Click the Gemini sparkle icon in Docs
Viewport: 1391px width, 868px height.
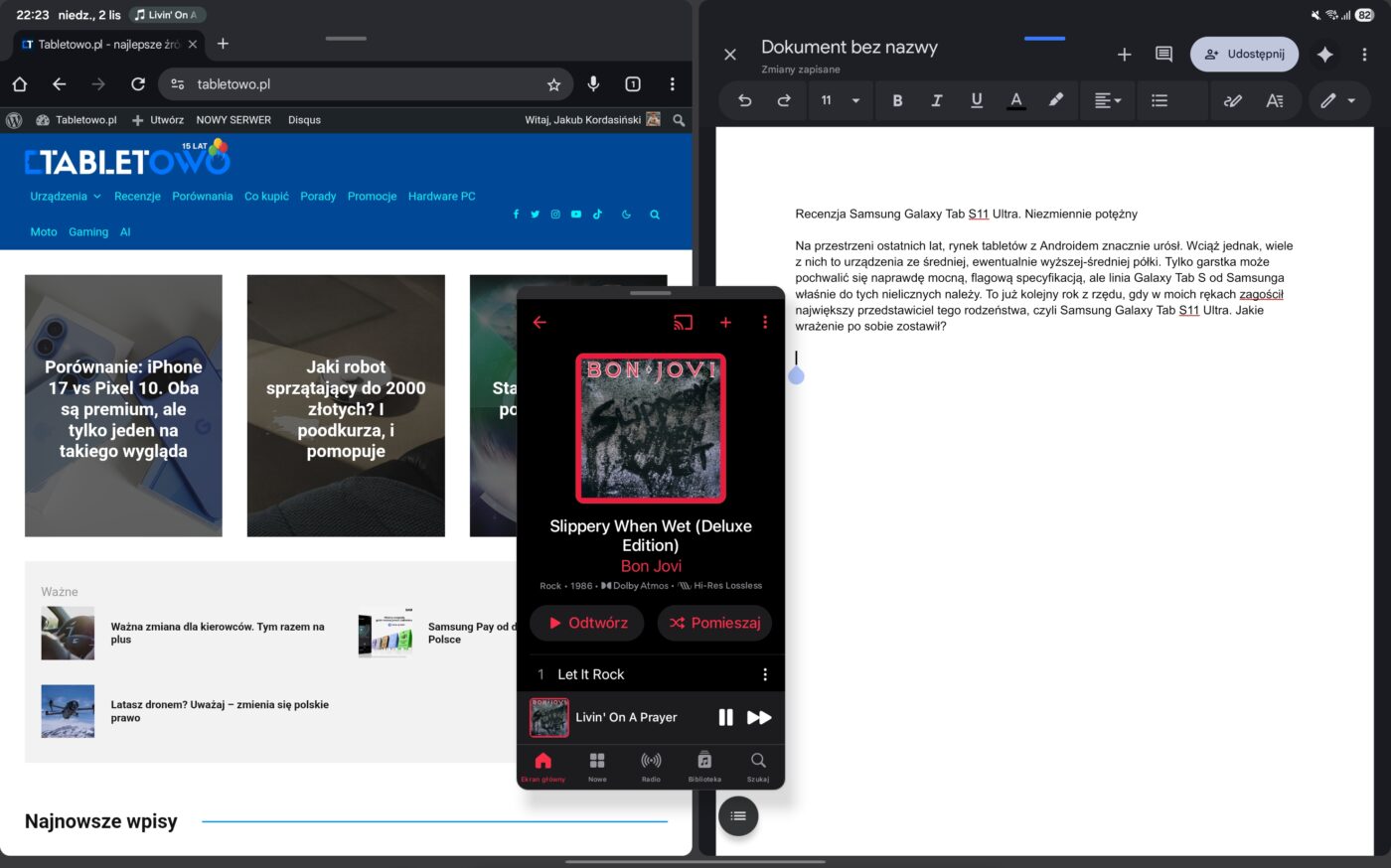pyautogui.click(x=1324, y=55)
